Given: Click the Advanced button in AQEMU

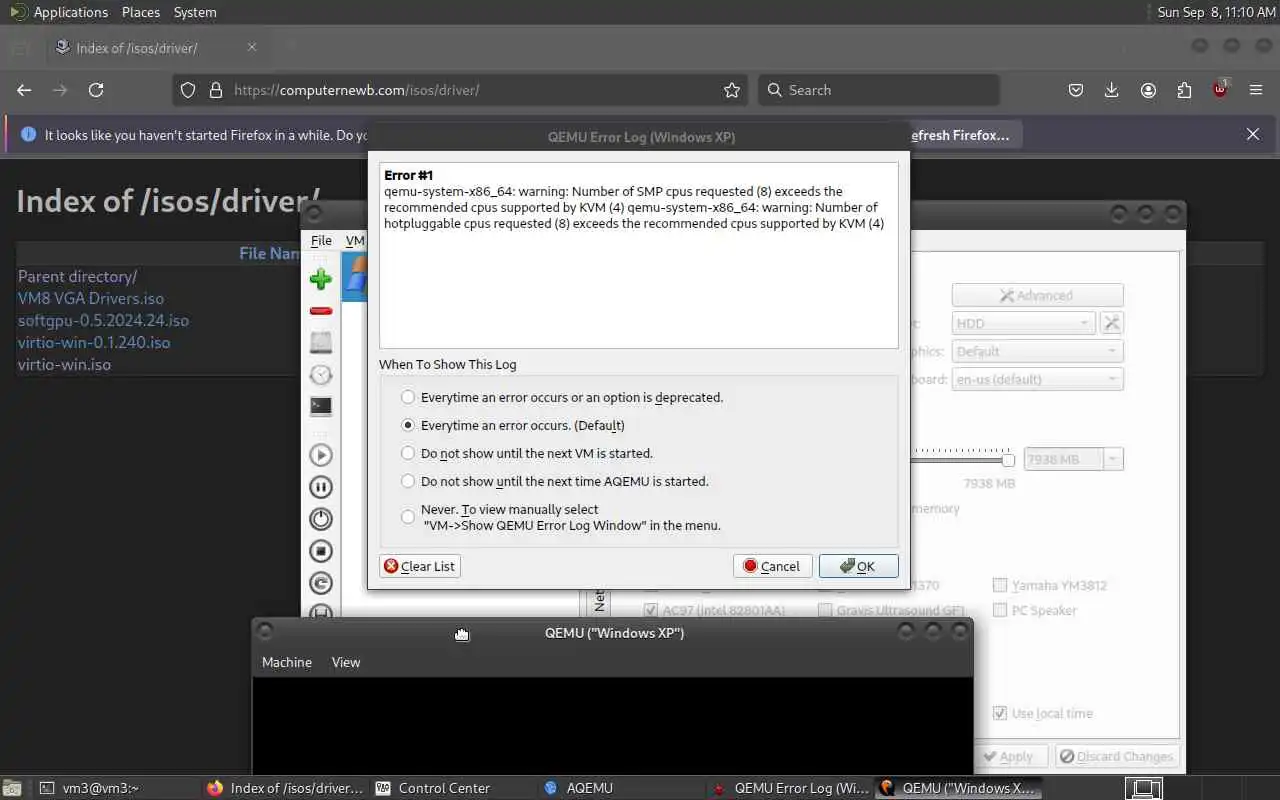Looking at the screenshot, I should tap(1037, 295).
